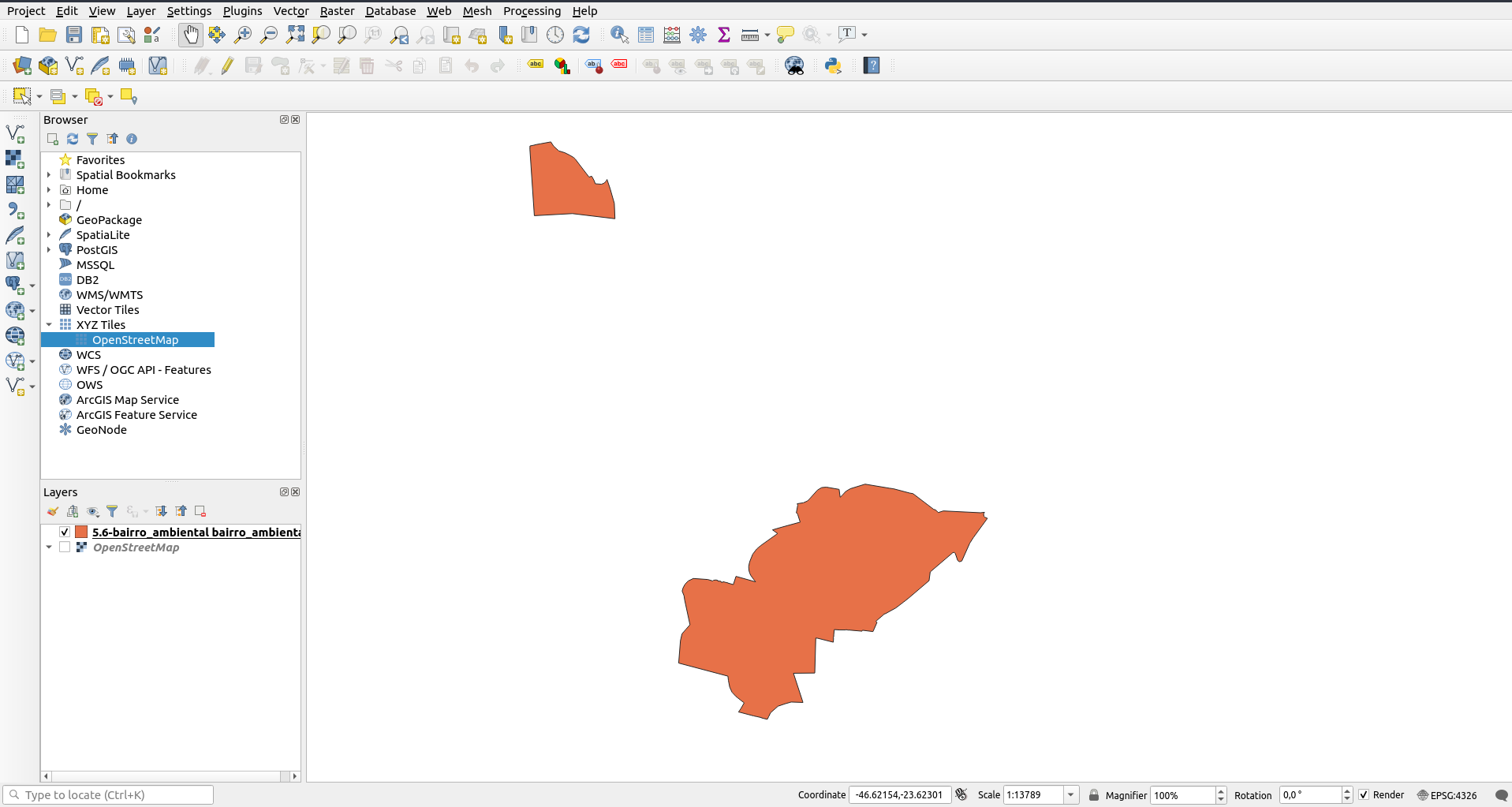
Task: Click the Statistical Summary sigma icon
Action: (x=724, y=35)
